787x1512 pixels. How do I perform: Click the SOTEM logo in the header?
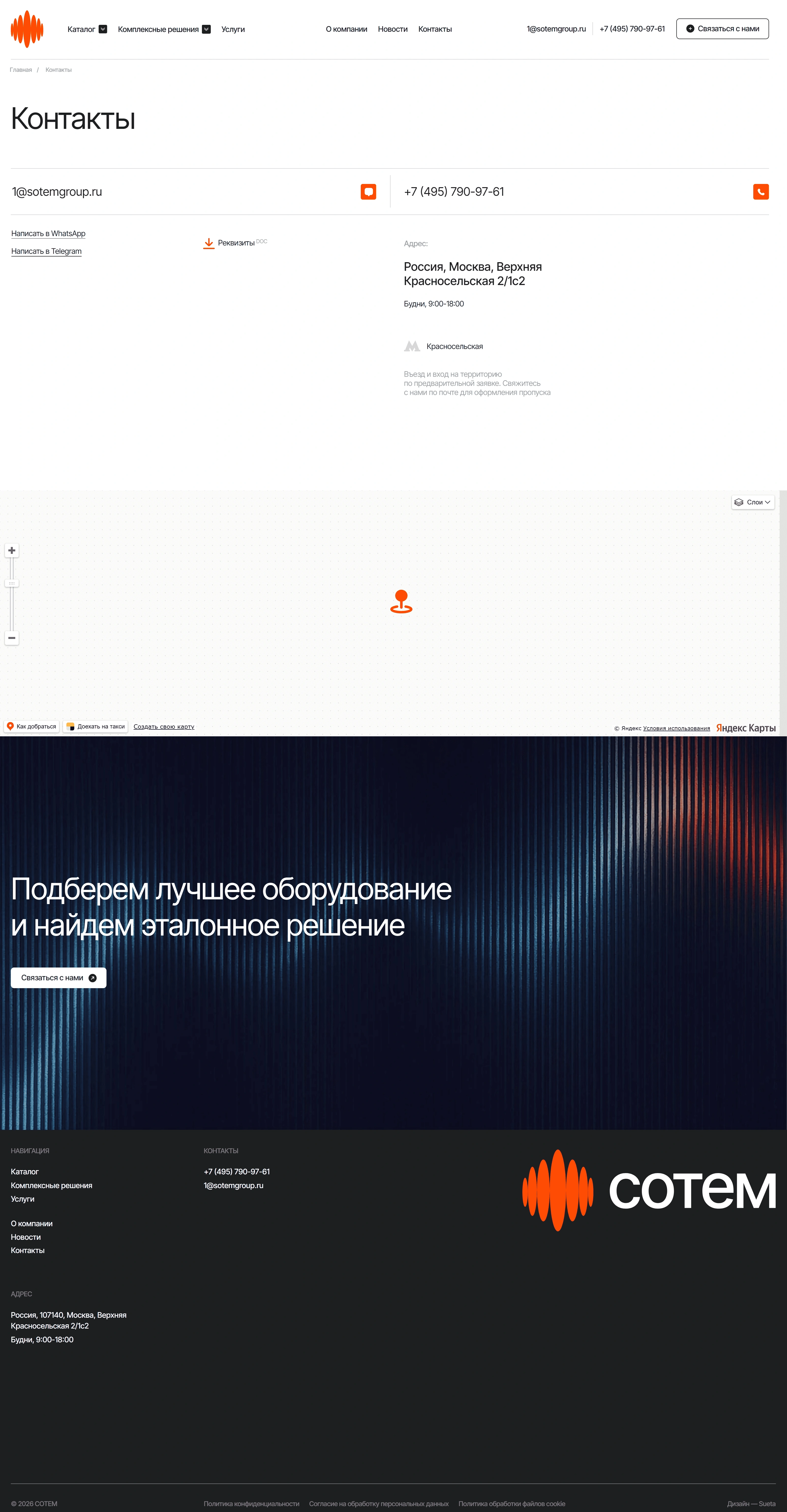(x=27, y=29)
